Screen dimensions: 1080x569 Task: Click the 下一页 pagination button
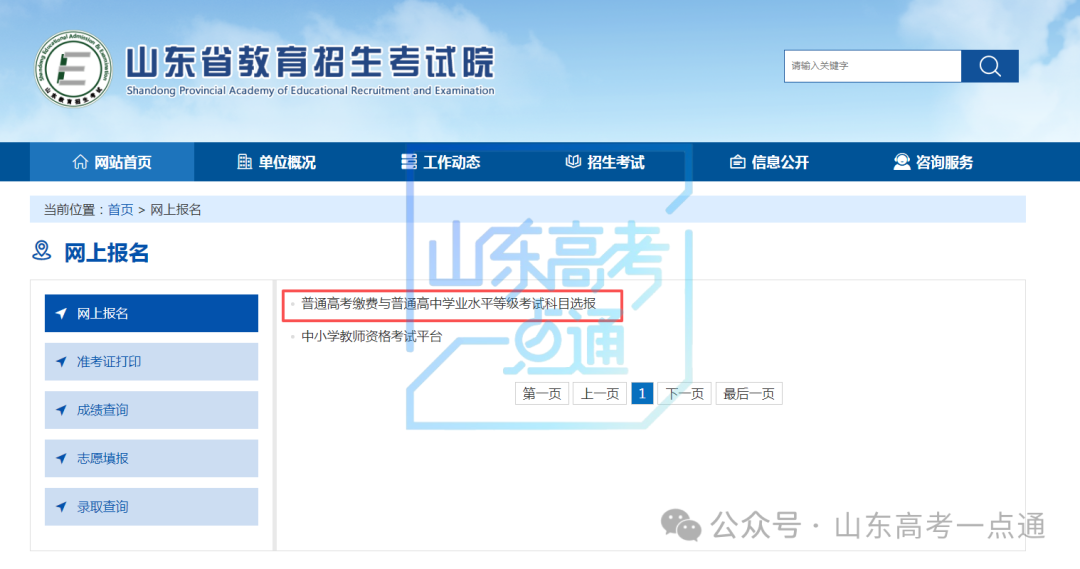[684, 394]
